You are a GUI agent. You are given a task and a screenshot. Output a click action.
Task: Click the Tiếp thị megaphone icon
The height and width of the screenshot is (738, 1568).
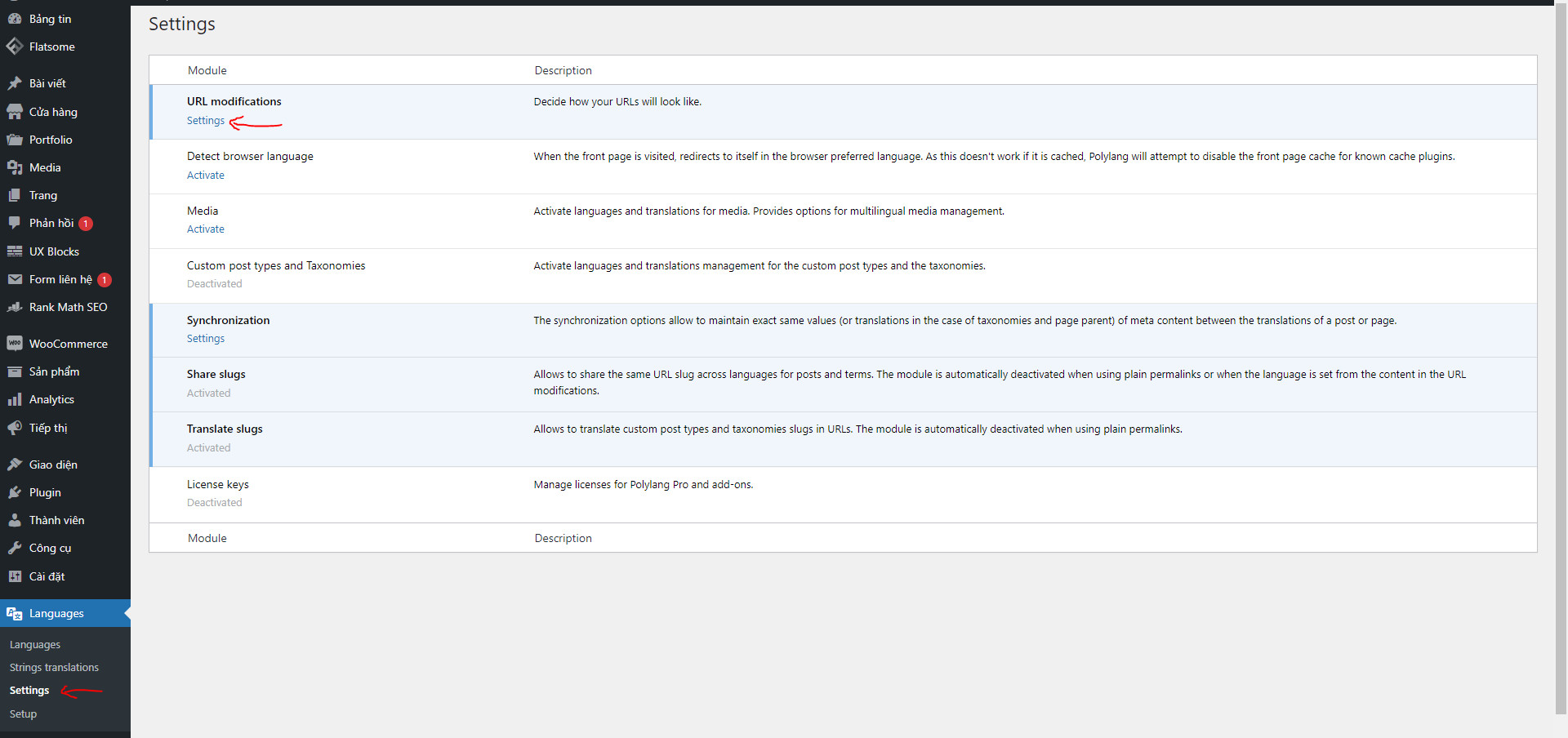[15, 428]
